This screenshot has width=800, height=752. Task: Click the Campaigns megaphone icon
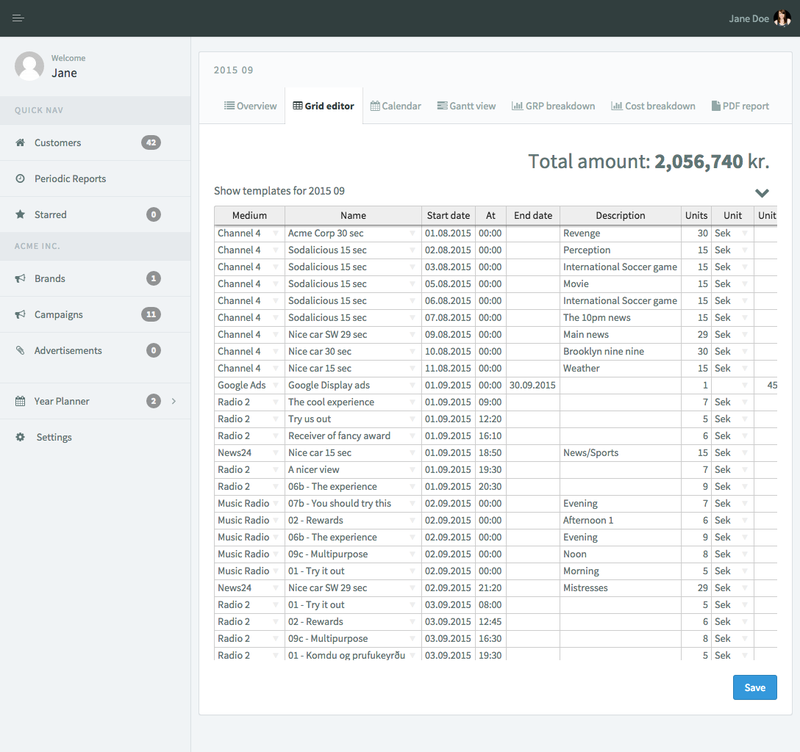(20, 314)
